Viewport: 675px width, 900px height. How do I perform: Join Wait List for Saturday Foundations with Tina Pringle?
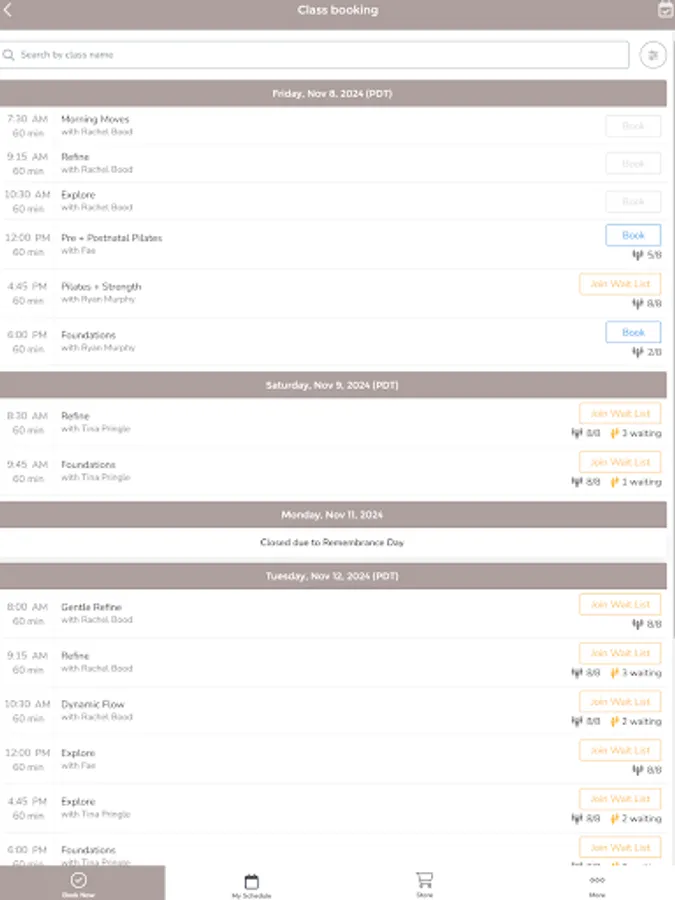619,462
